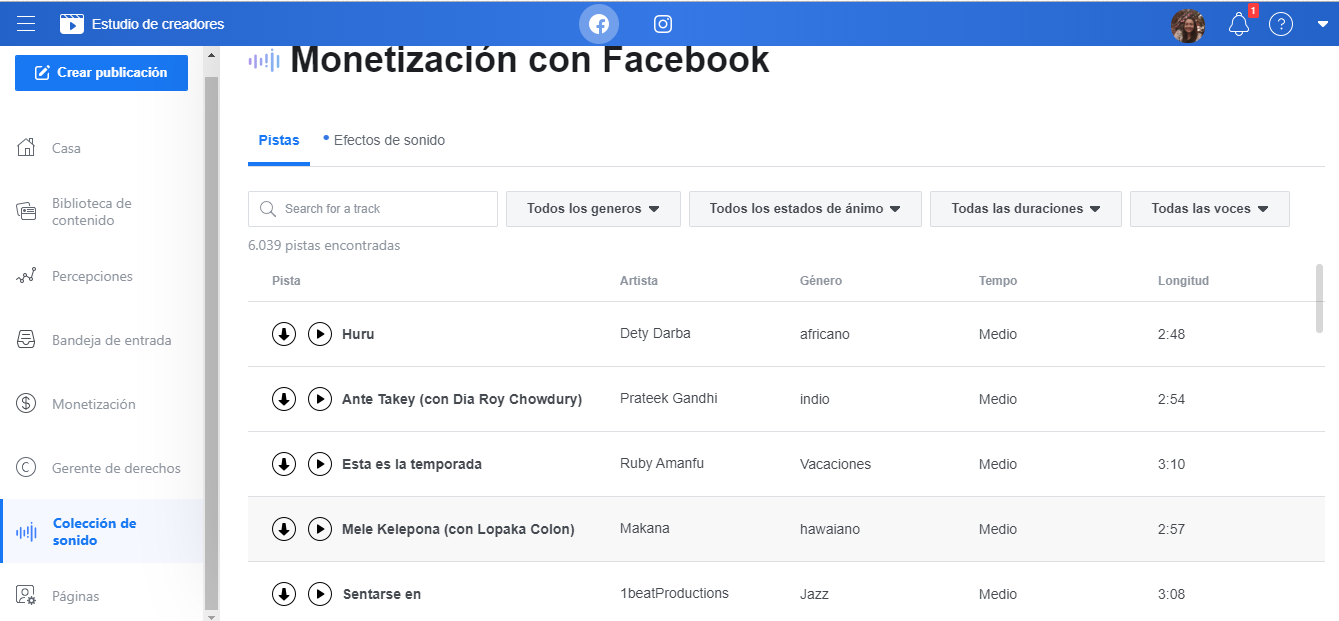The height and width of the screenshot is (621, 1339).
Task: Open the hamburger menu in top bar
Action: coord(27,24)
